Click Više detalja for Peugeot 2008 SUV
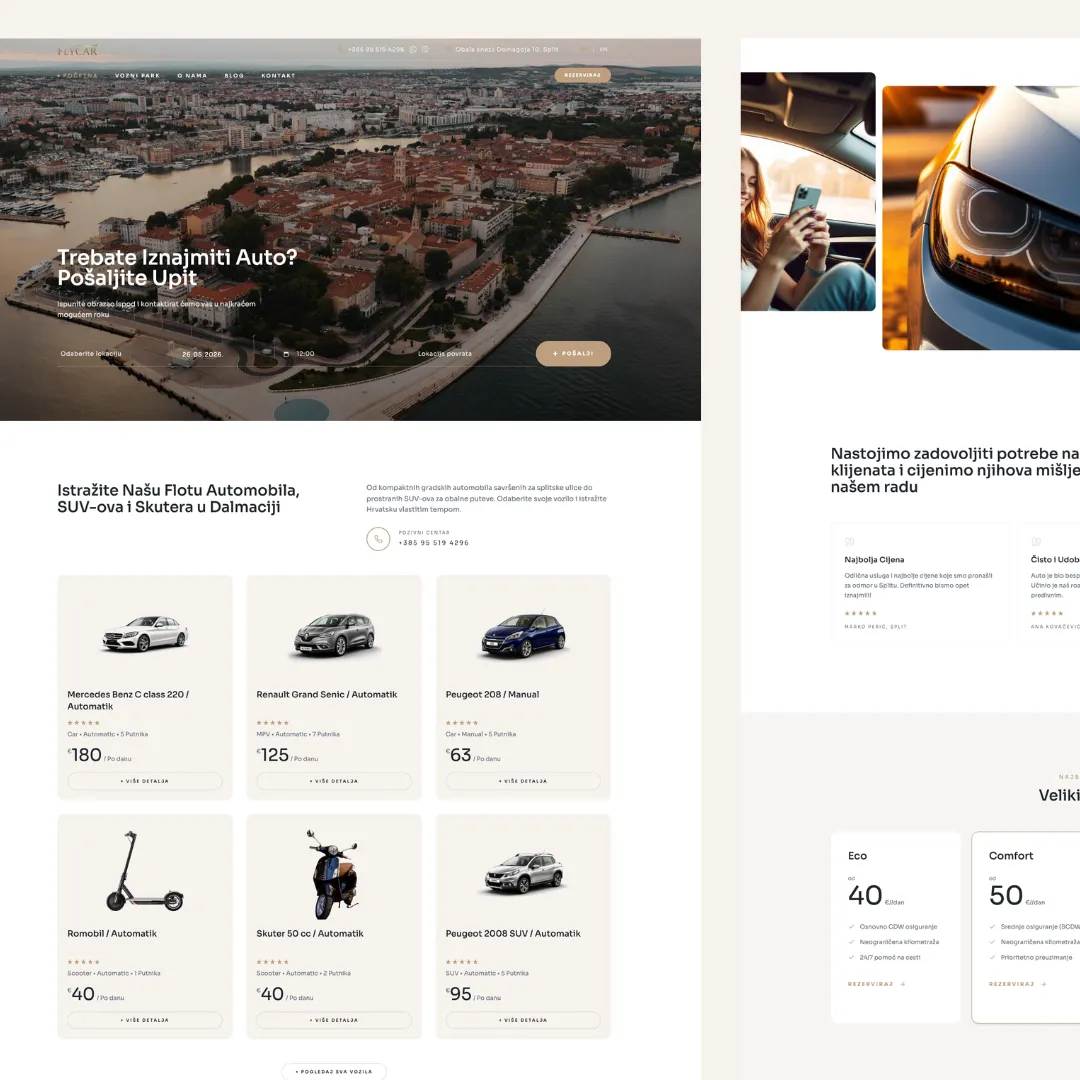This screenshot has width=1080, height=1080. click(x=523, y=1020)
